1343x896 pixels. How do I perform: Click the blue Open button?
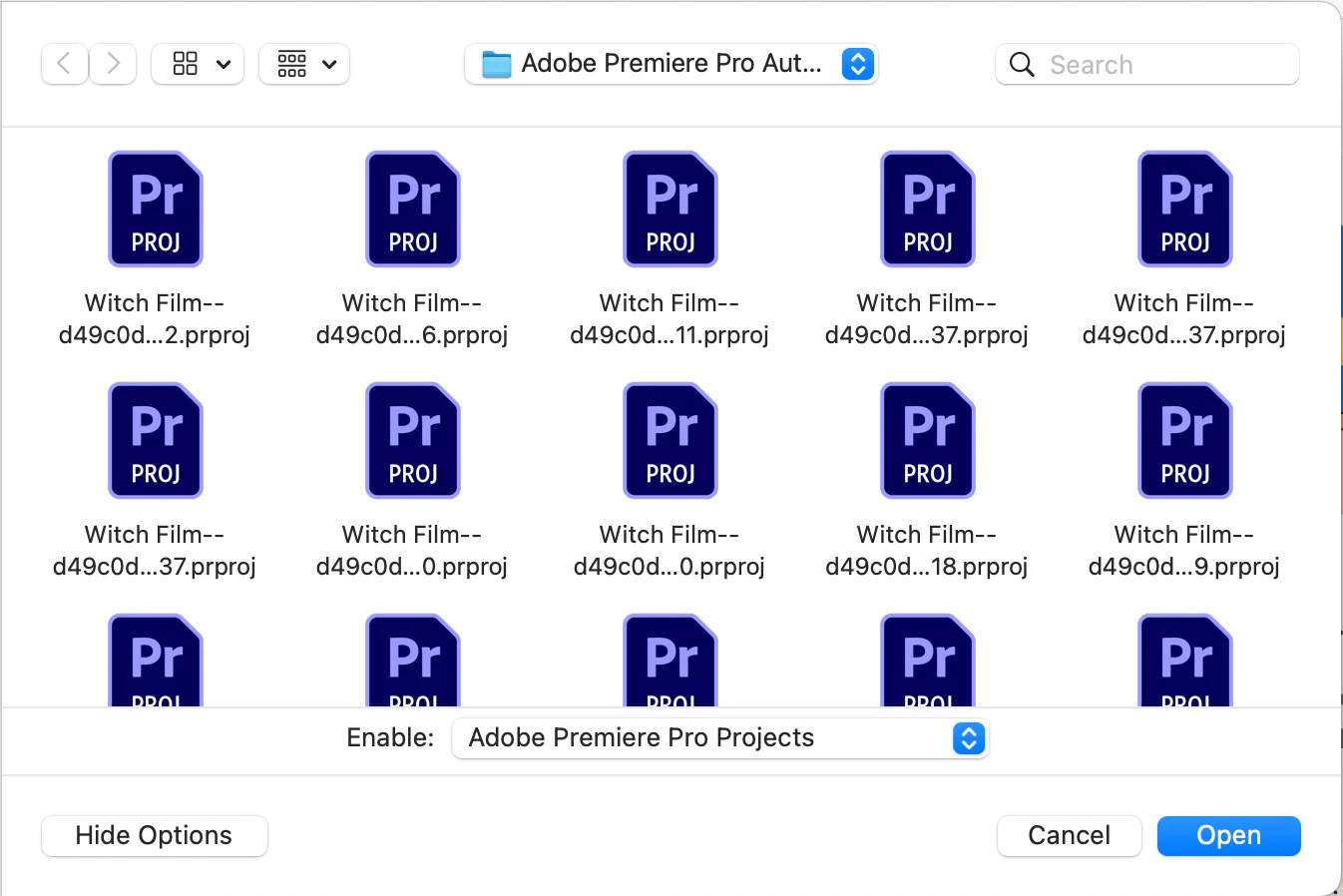1228,836
